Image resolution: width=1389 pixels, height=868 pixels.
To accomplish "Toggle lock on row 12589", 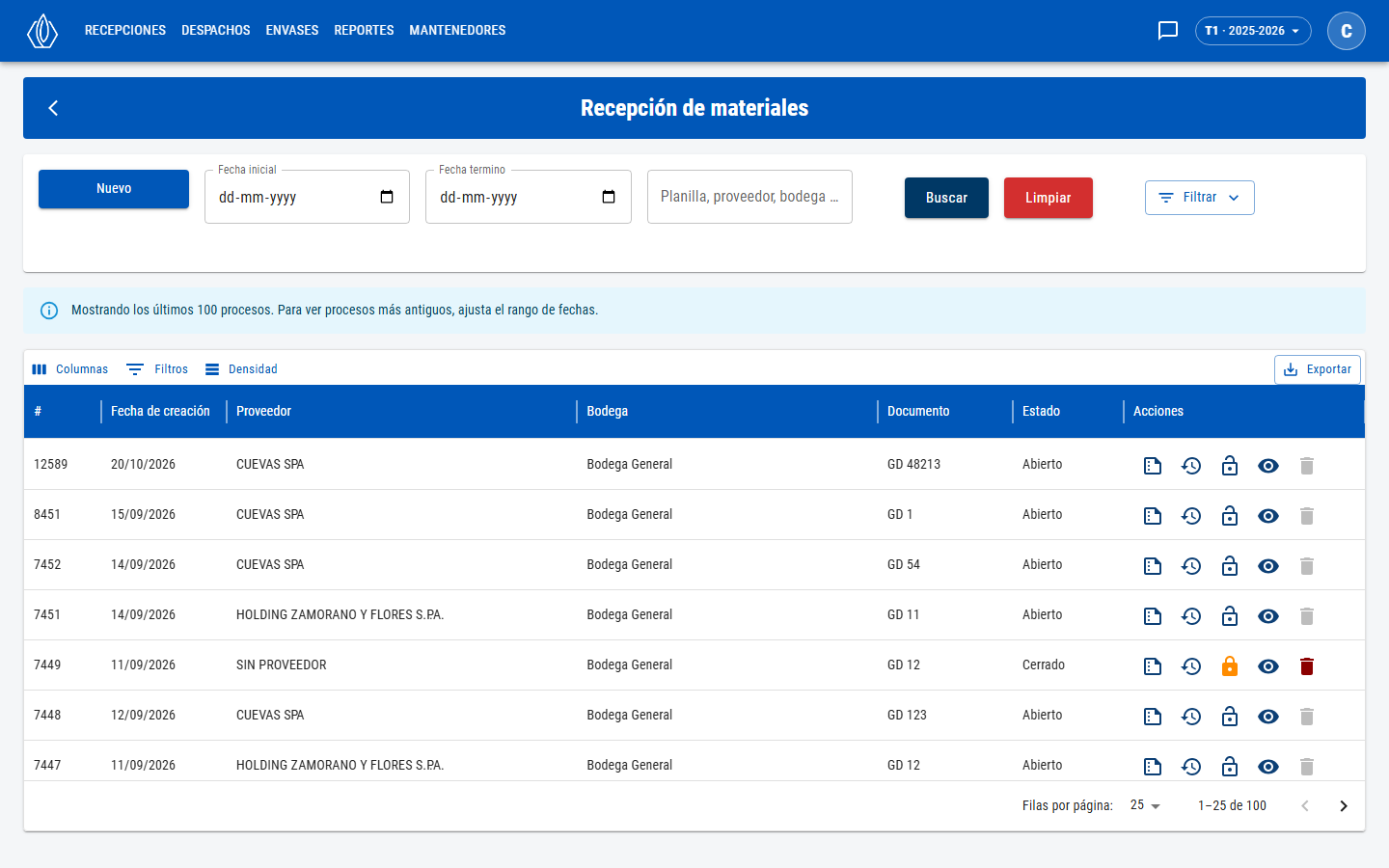I will point(1230,466).
